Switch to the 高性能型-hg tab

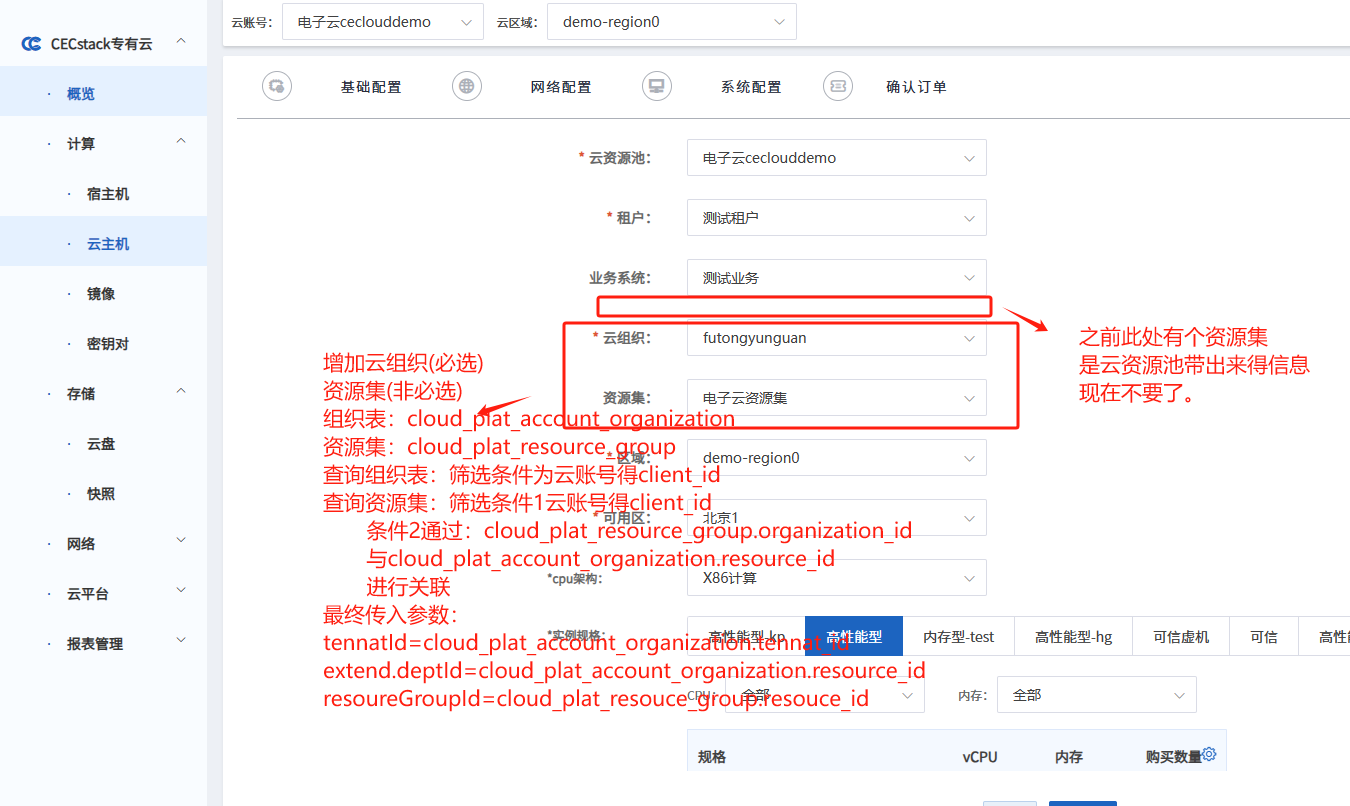(1073, 637)
